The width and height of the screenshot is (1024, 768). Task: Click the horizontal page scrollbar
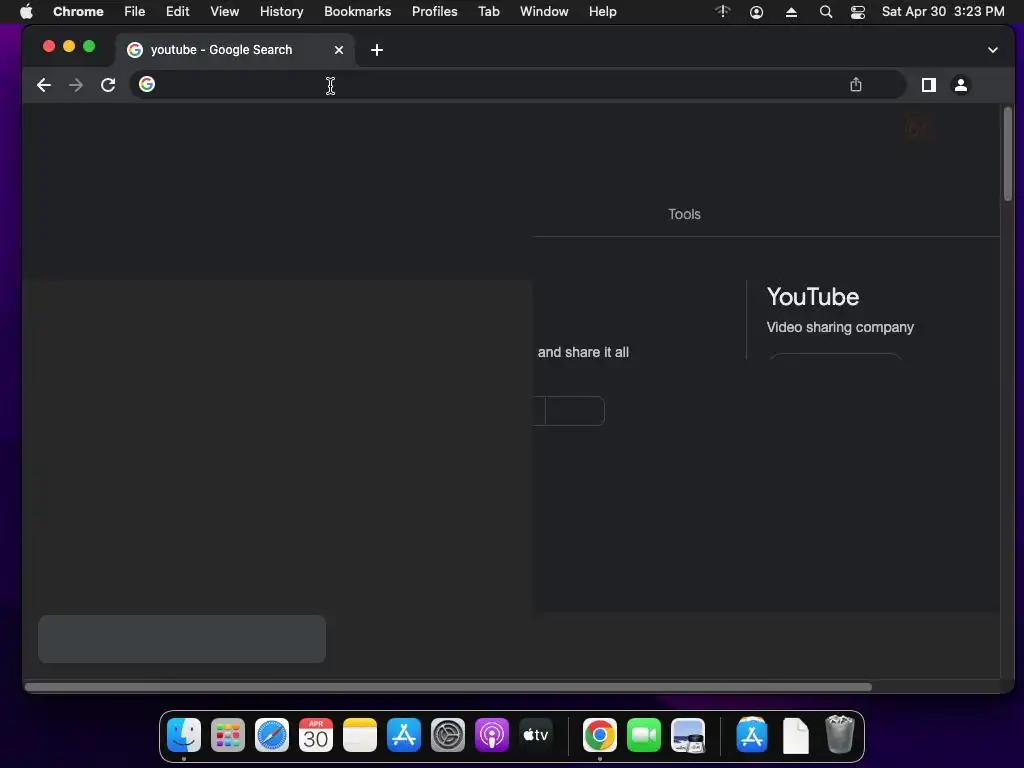[x=448, y=687]
